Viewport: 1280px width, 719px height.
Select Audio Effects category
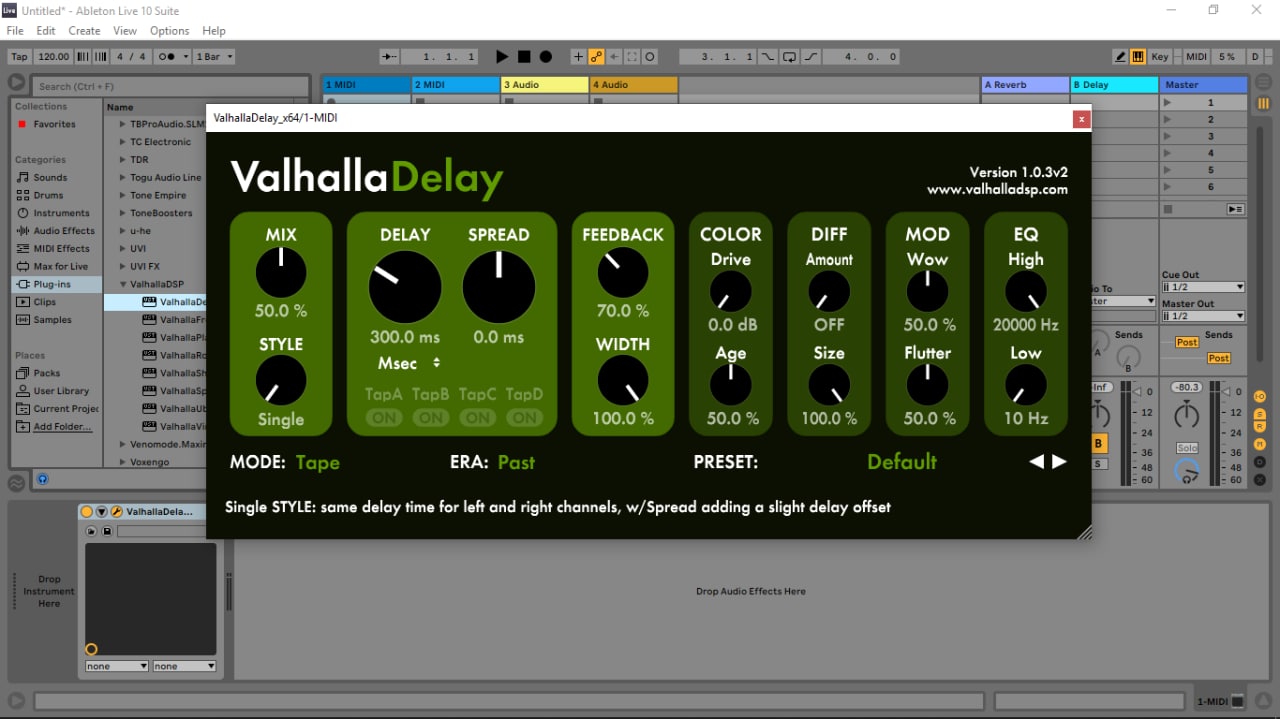[x=64, y=231]
